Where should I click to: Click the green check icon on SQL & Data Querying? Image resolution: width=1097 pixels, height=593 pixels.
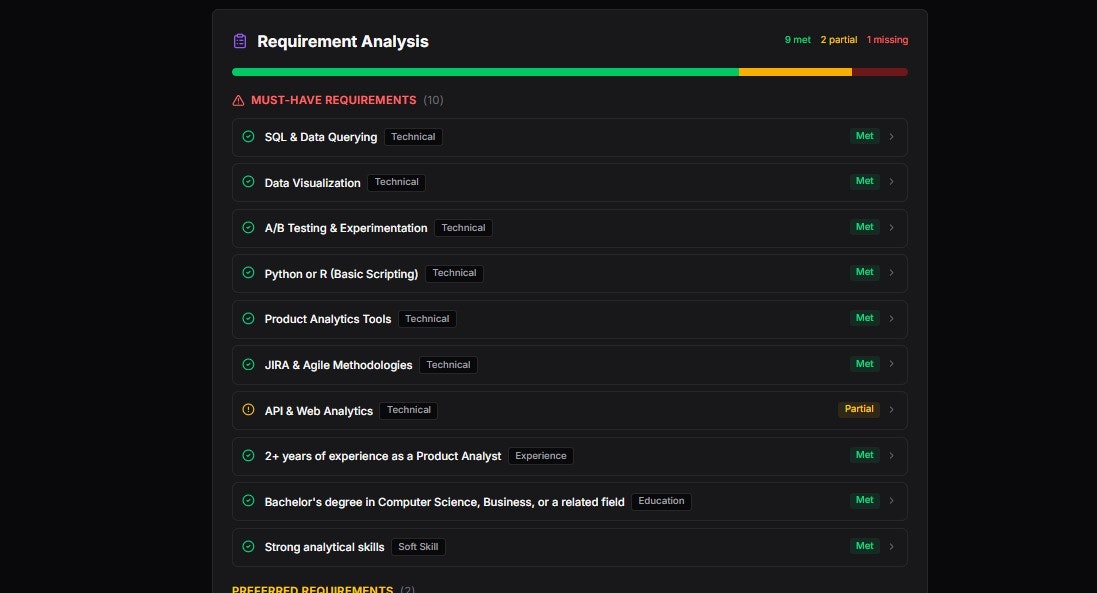click(x=248, y=136)
